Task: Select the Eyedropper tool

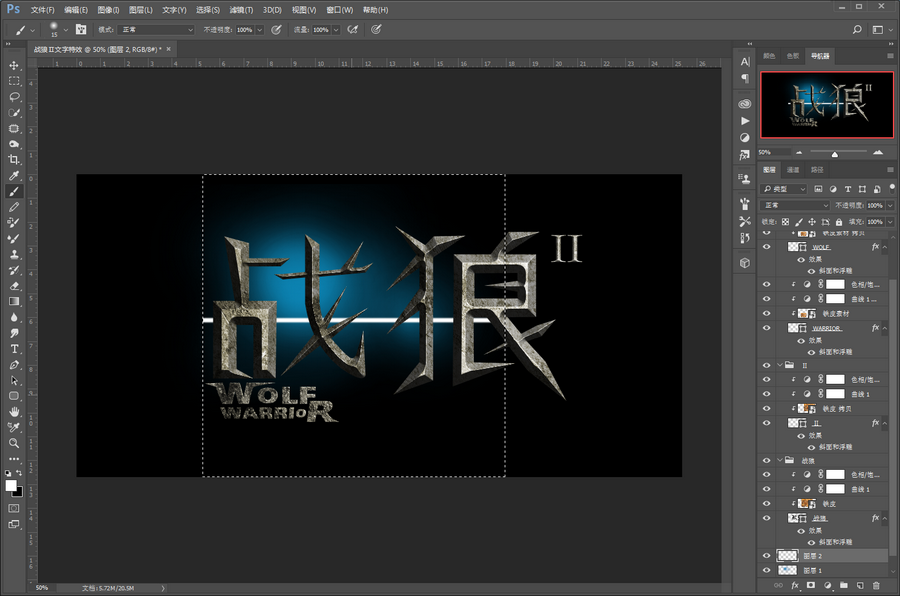Action: tap(14, 176)
